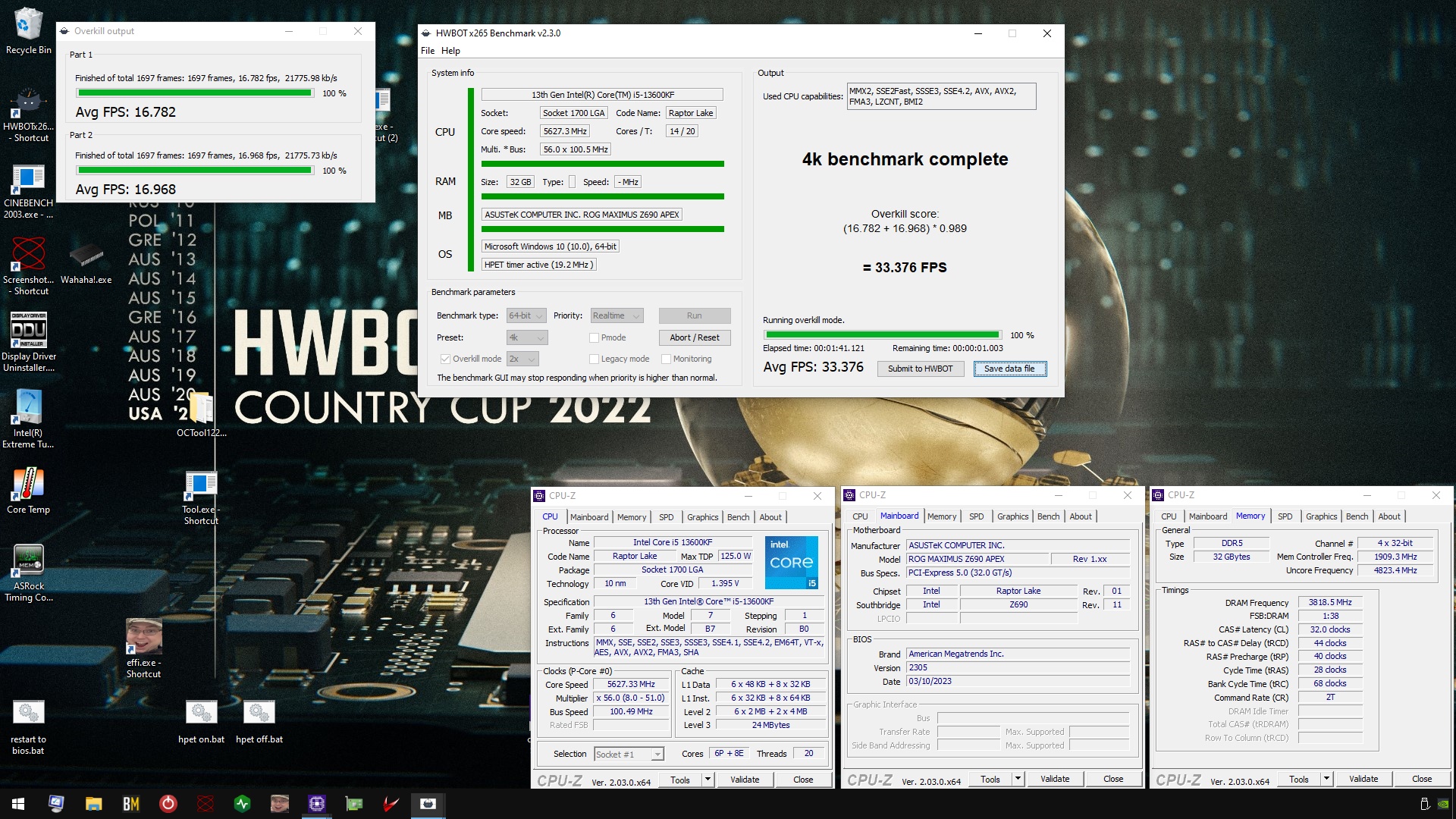Screen dimensions: 1456x819
Task: Open the Screenshot shortcut icon
Action: (28, 267)
